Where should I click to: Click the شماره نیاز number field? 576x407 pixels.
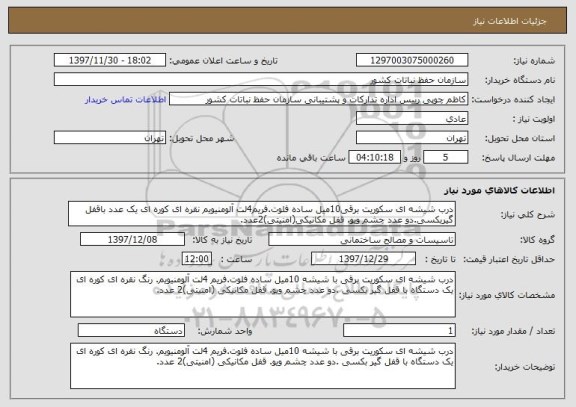click(412, 60)
